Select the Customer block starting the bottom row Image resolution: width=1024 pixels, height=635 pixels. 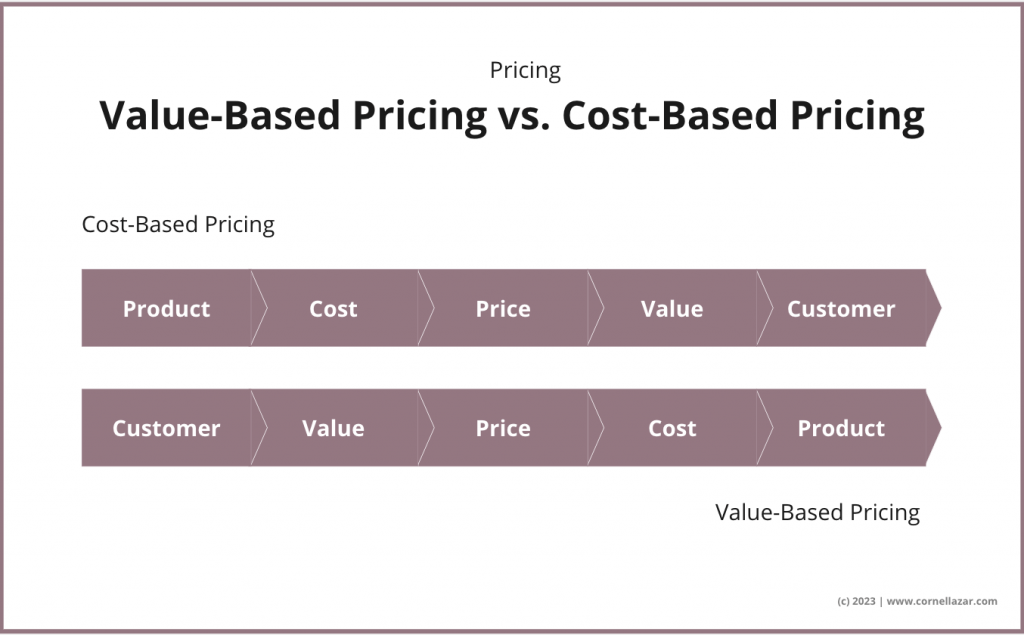(x=166, y=428)
